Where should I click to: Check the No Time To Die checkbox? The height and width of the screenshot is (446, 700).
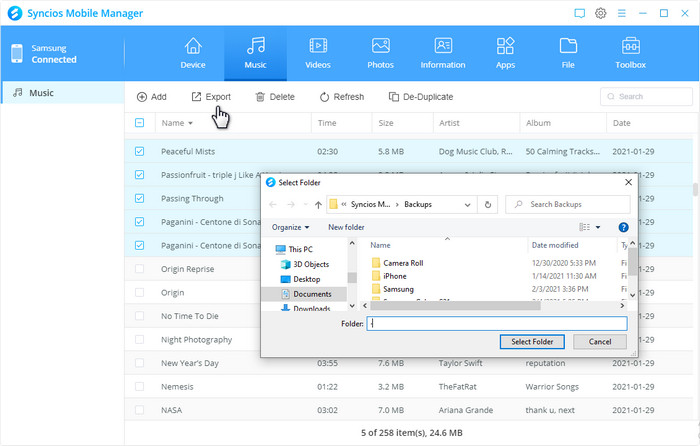pyautogui.click(x=139, y=316)
